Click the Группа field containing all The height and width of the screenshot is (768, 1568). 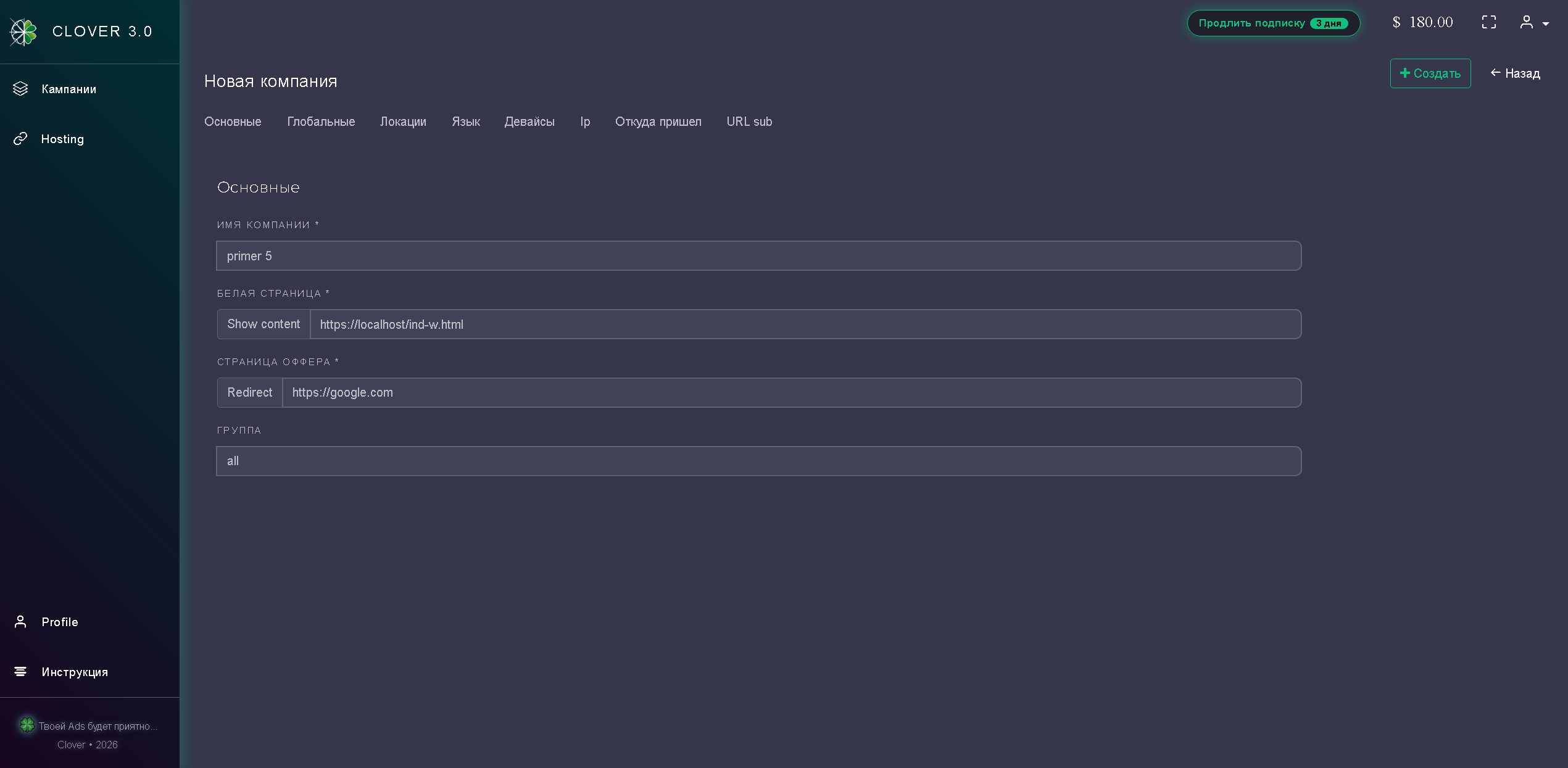coord(759,461)
